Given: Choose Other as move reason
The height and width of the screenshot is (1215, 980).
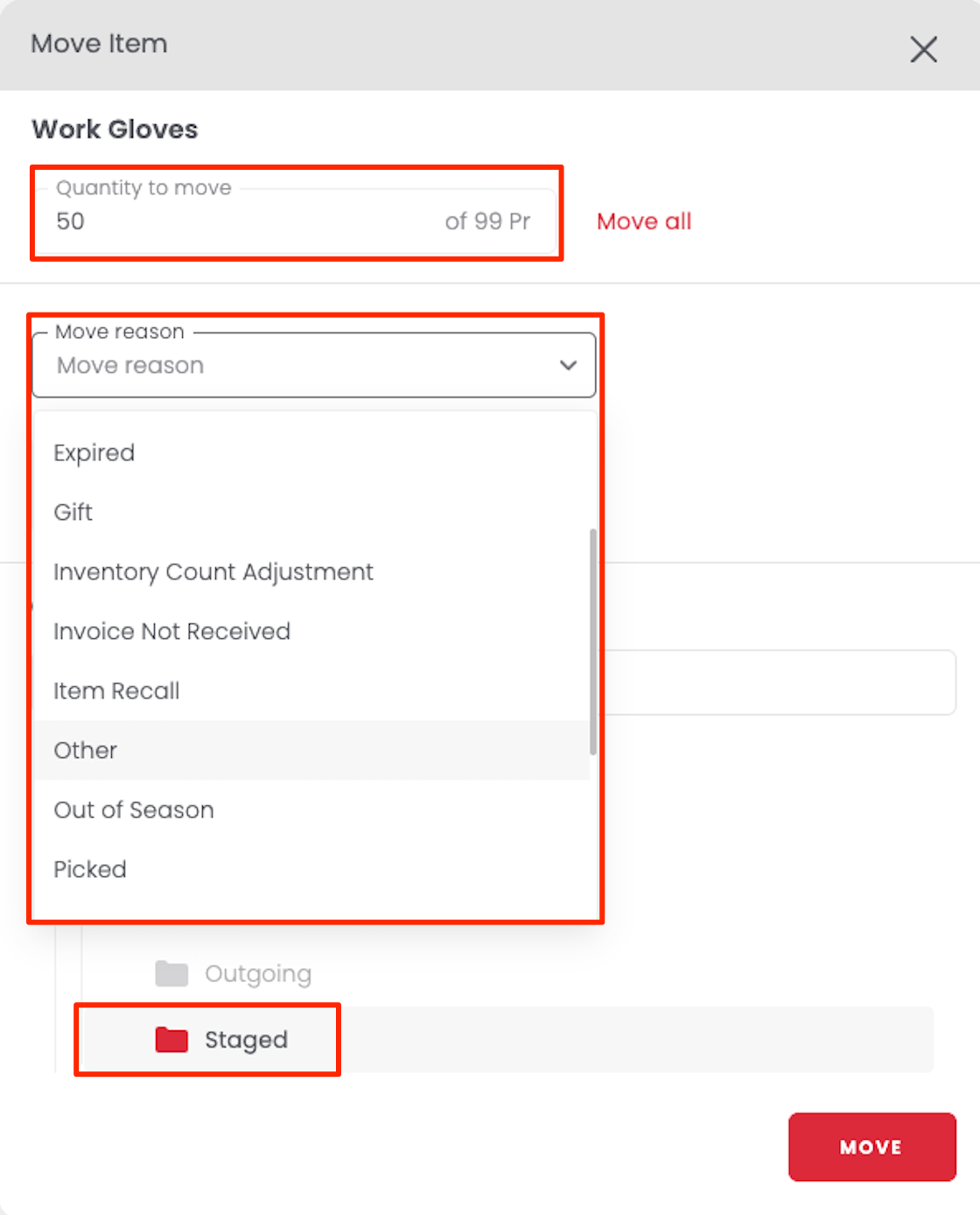Looking at the screenshot, I should pos(86,751).
